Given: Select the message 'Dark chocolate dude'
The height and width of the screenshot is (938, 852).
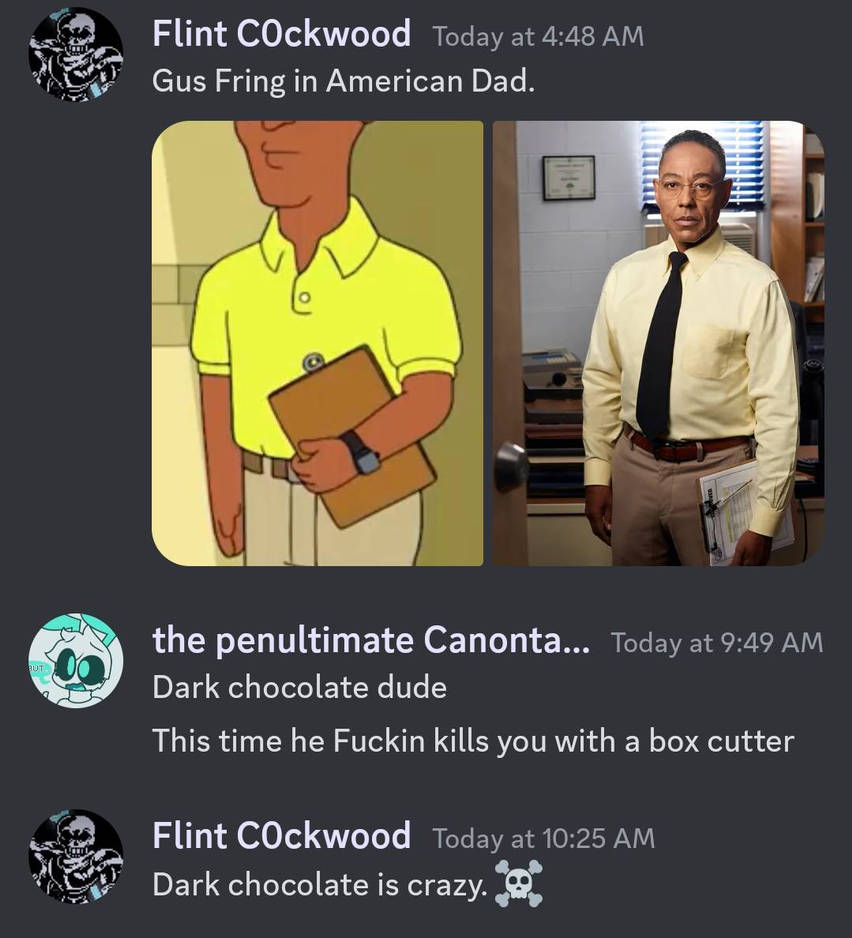Looking at the screenshot, I should pyautogui.click(x=299, y=687).
